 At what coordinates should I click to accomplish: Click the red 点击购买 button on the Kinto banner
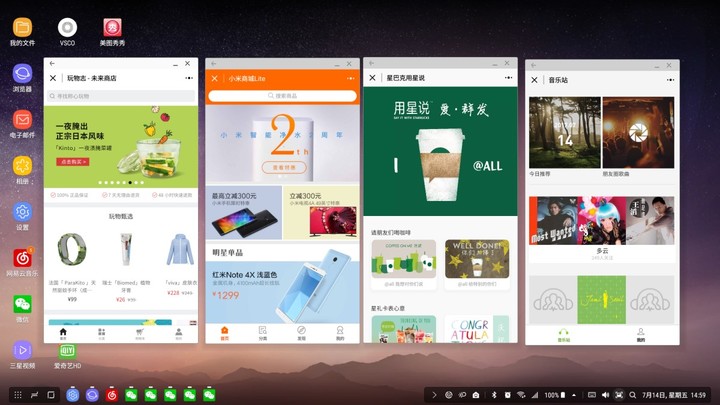73,162
